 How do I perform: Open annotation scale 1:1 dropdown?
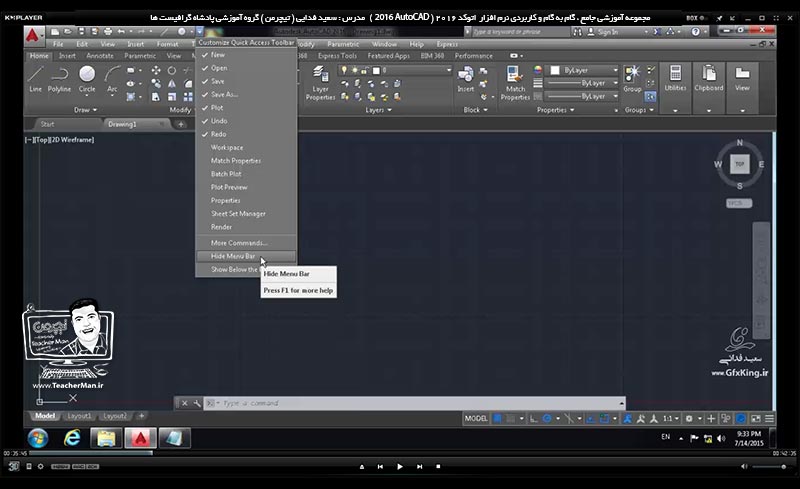(671, 419)
